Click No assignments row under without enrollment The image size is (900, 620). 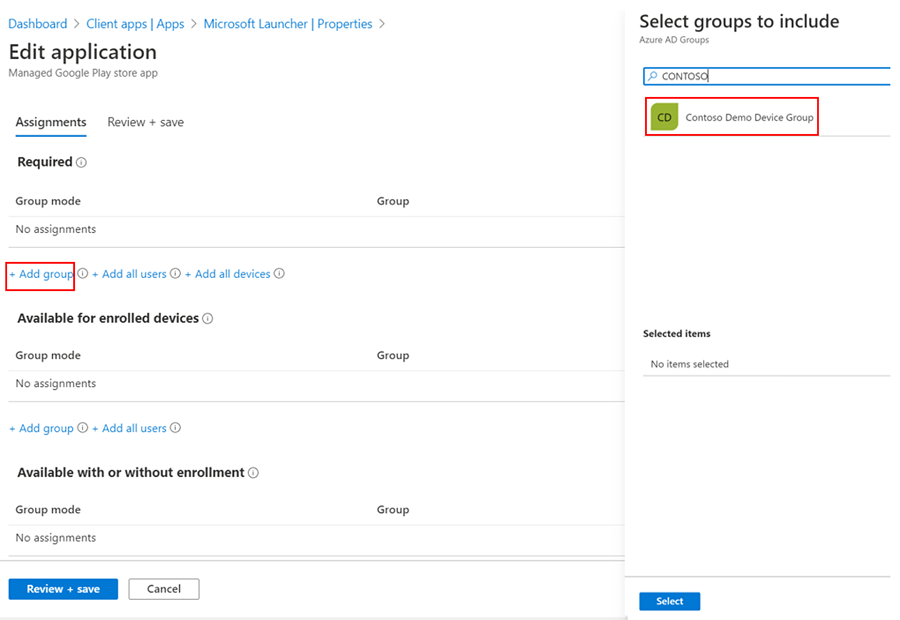point(316,538)
